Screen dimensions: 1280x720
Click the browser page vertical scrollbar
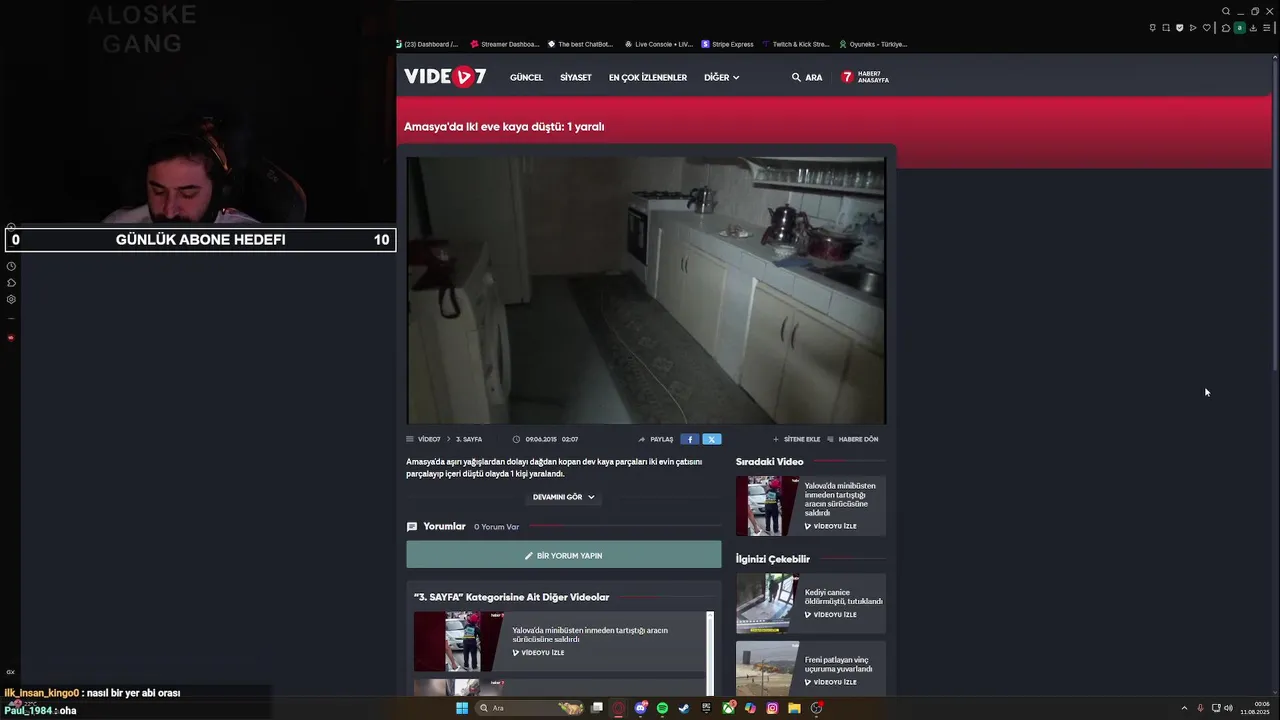tap(1274, 215)
